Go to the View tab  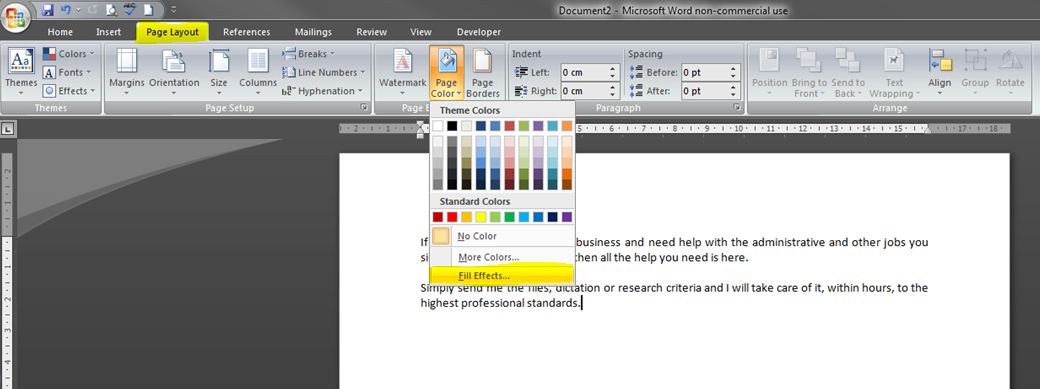(x=421, y=32)
